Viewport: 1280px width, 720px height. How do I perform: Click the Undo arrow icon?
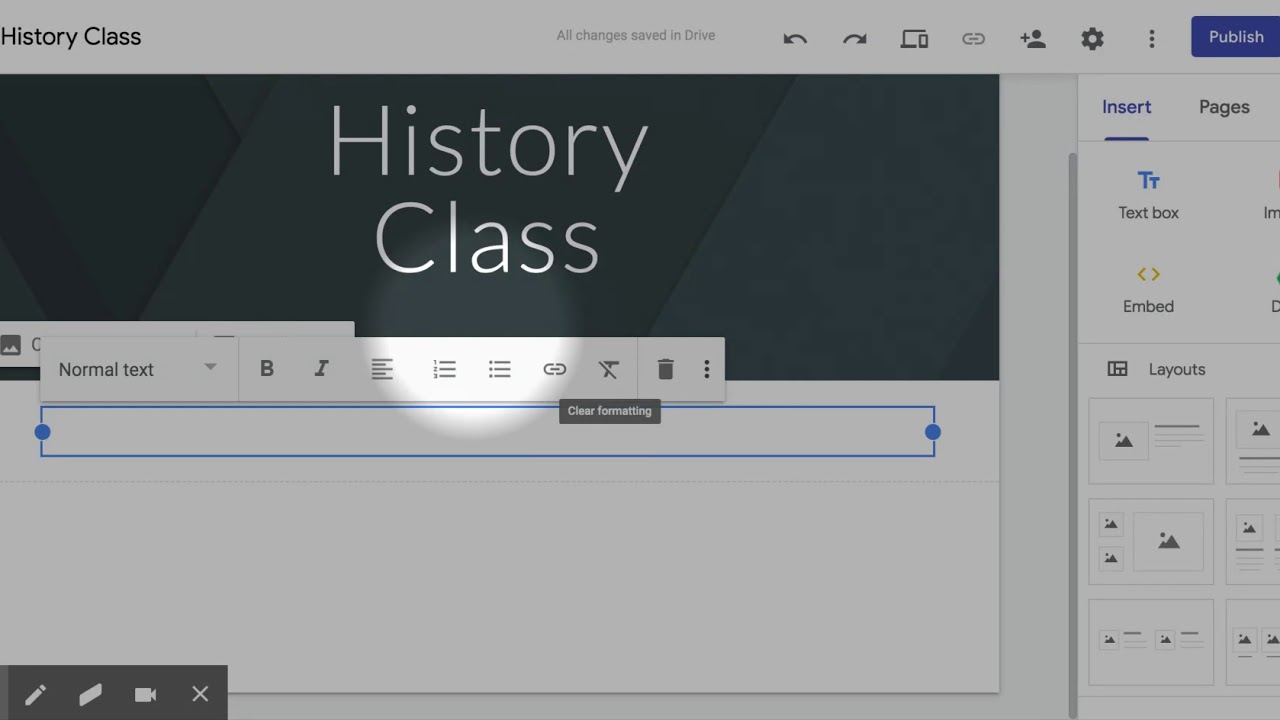pyautogui.click(x=795, y=38)
